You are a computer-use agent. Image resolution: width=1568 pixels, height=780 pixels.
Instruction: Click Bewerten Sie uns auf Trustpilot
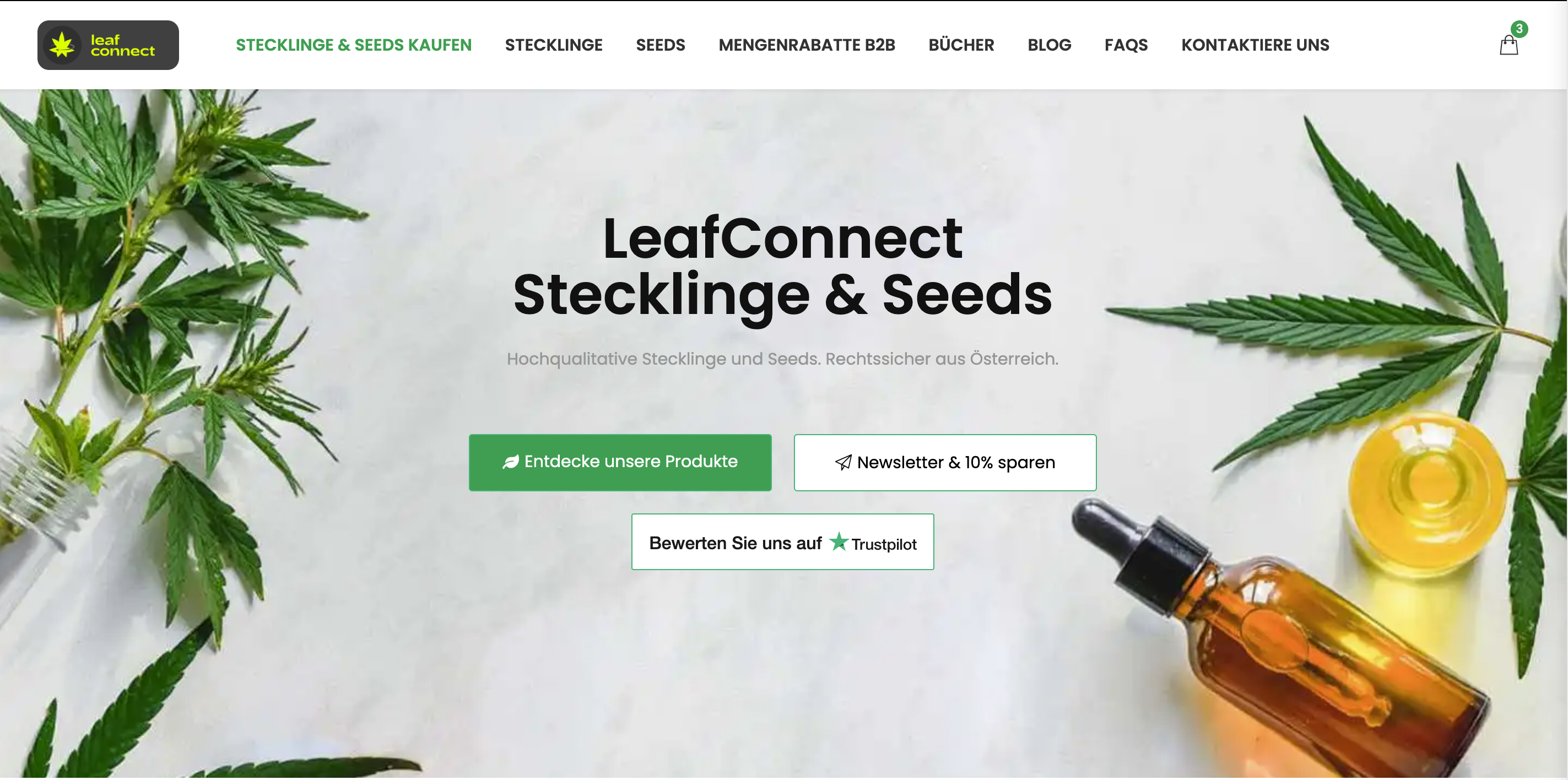[x=783, y=541]
